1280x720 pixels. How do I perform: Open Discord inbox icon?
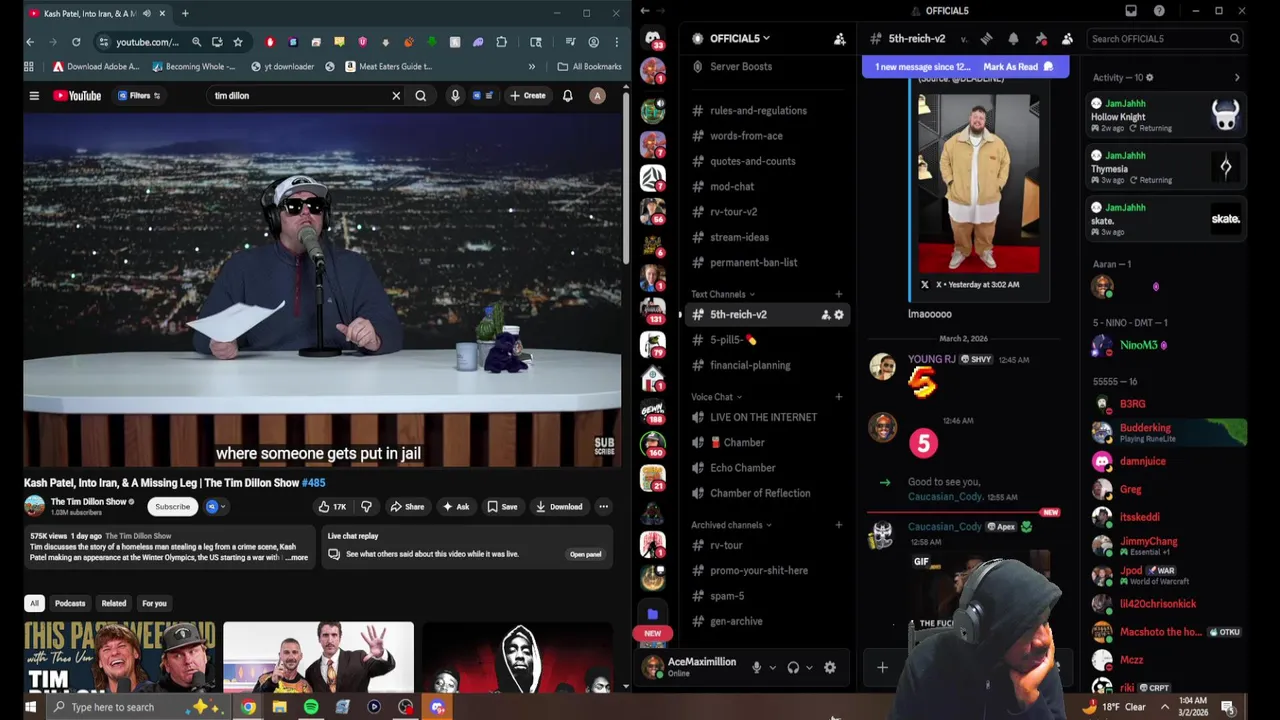(1131, 11)
